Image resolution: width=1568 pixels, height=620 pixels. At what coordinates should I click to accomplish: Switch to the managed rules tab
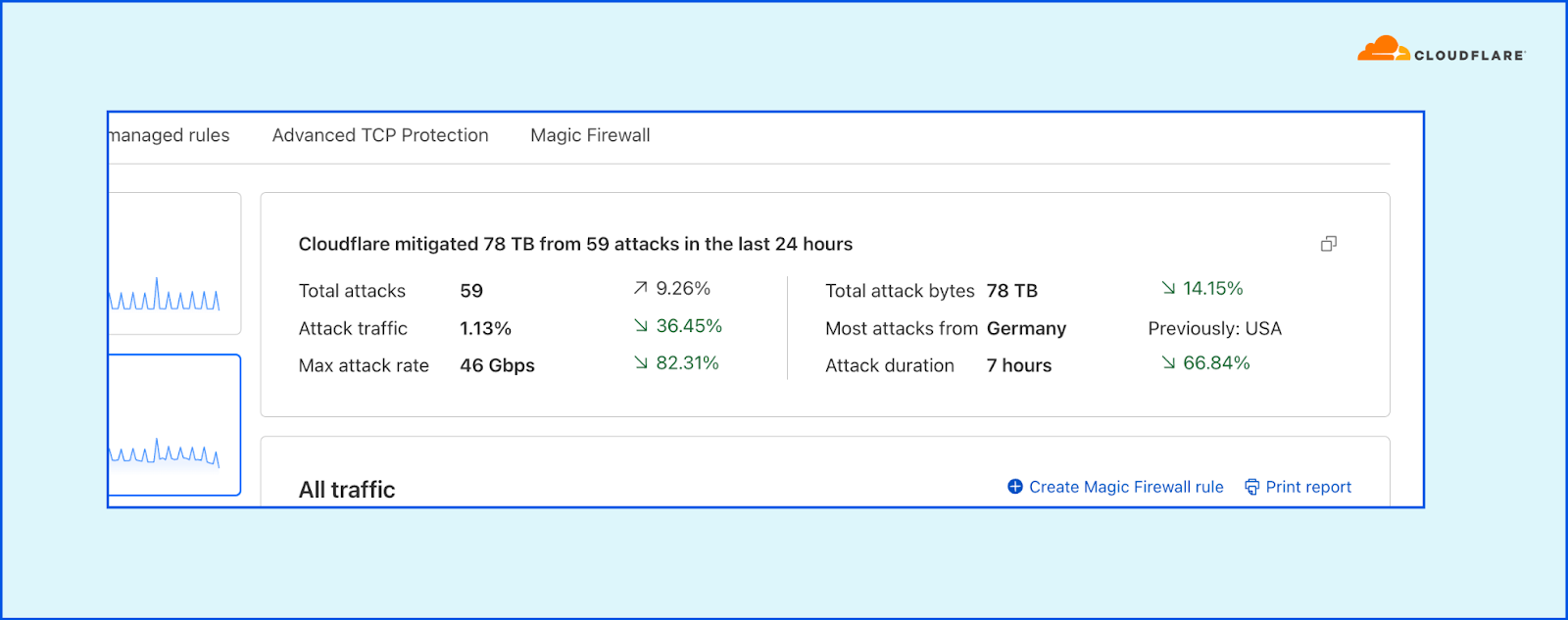pos(170,135)
